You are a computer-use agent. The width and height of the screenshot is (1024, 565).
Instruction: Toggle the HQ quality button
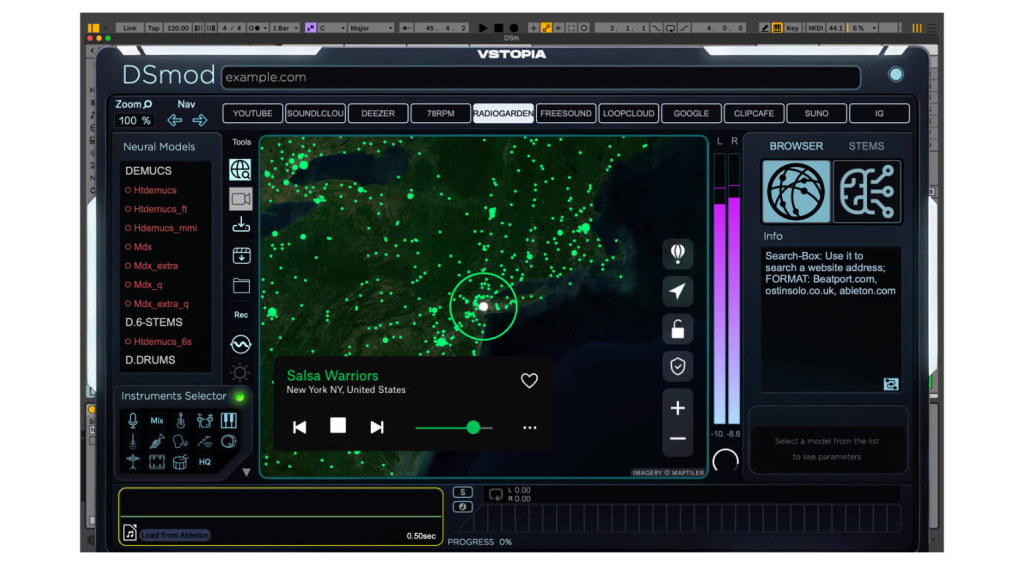(204, 462)
